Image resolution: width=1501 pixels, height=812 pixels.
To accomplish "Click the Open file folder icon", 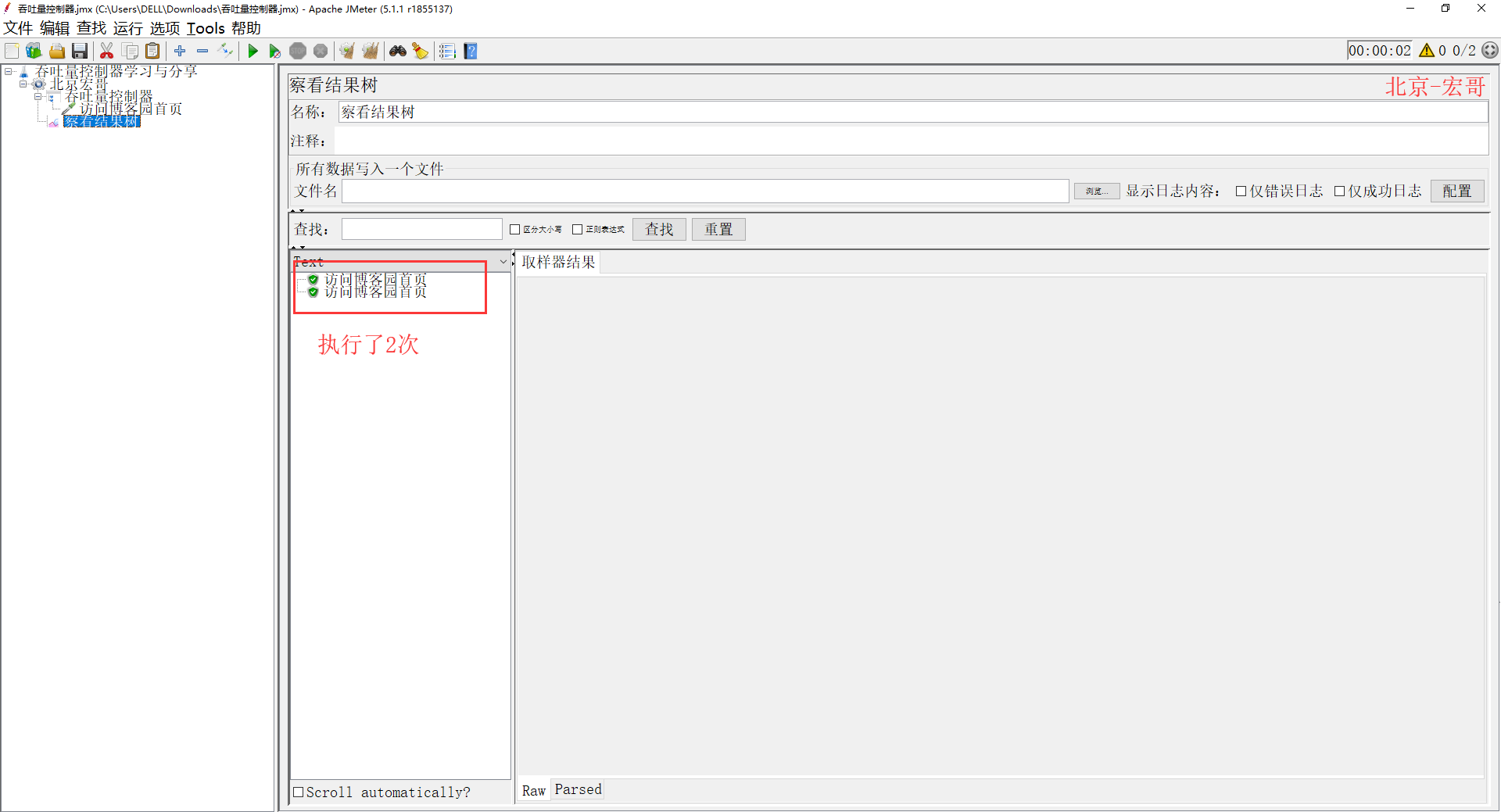I will pos(56,51).
